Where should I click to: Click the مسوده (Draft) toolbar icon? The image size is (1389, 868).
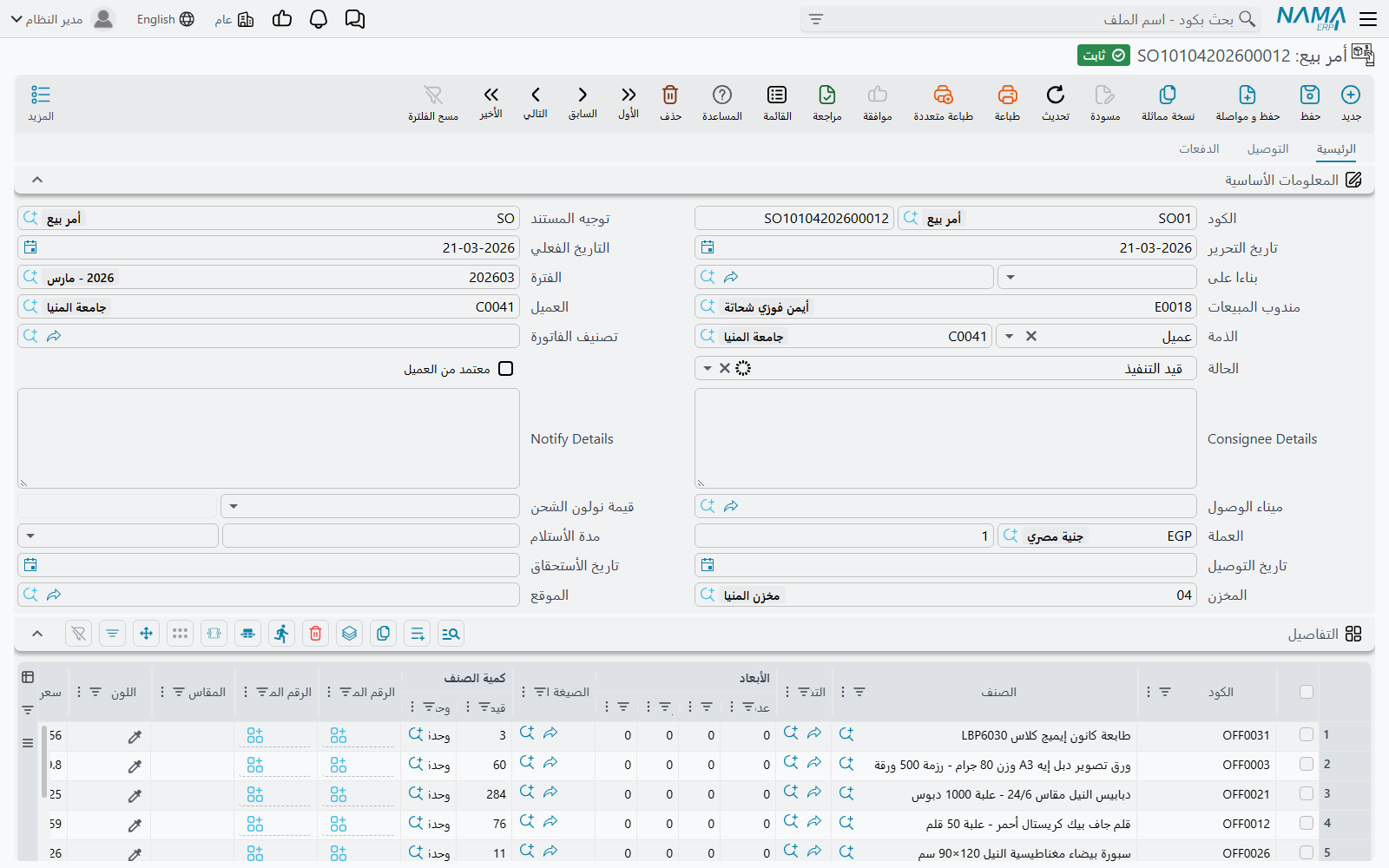(1105, 95)
